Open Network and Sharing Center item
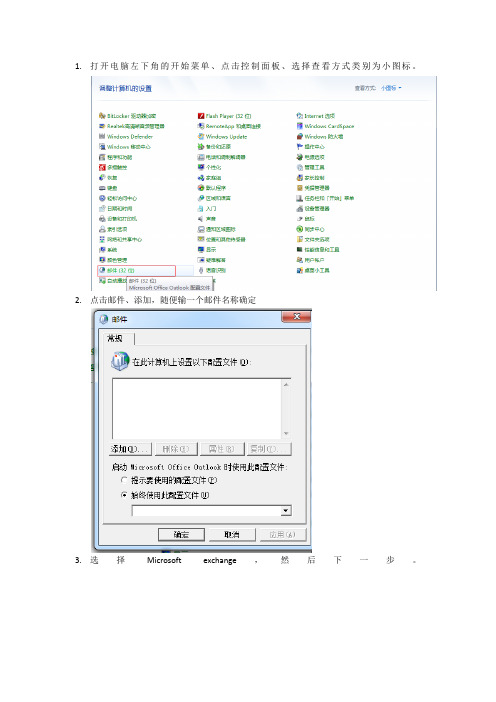Screen dimensions: 496x702 (120, 240)
